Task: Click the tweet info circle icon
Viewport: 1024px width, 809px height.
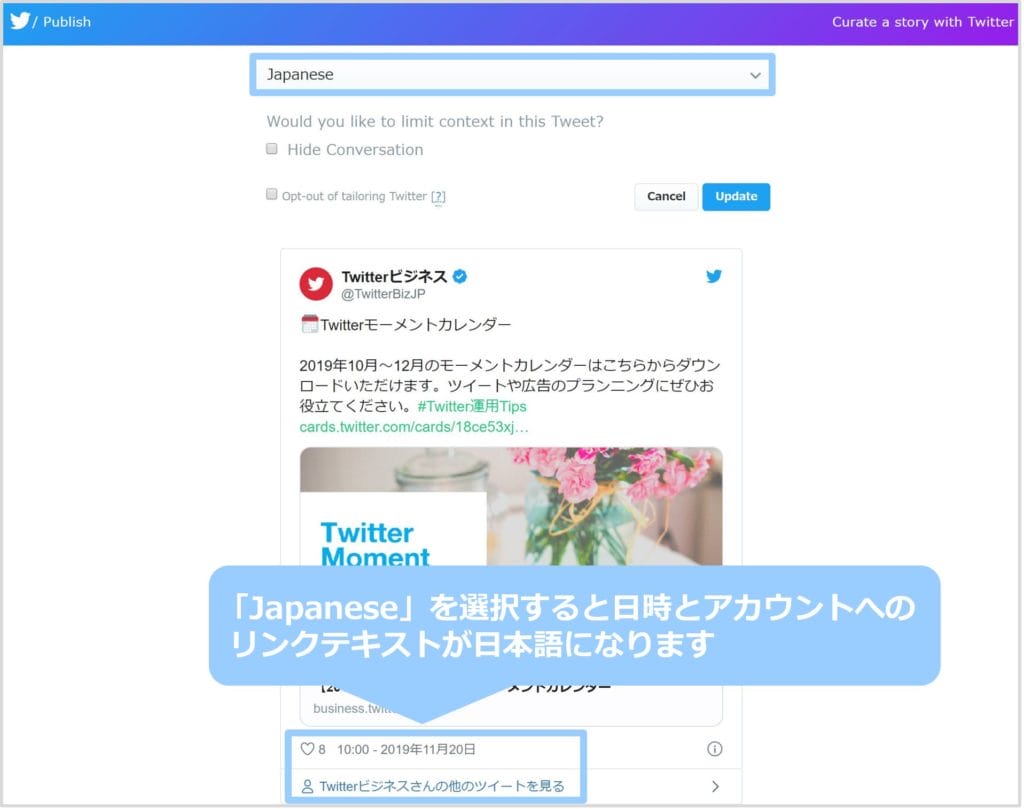Action: pos(714,749)
